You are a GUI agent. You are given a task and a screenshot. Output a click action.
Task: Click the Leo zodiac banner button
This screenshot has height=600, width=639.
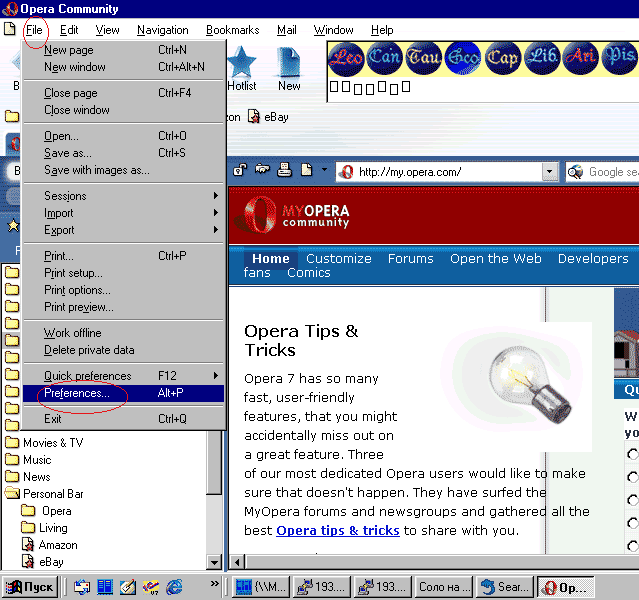[346, 58]
